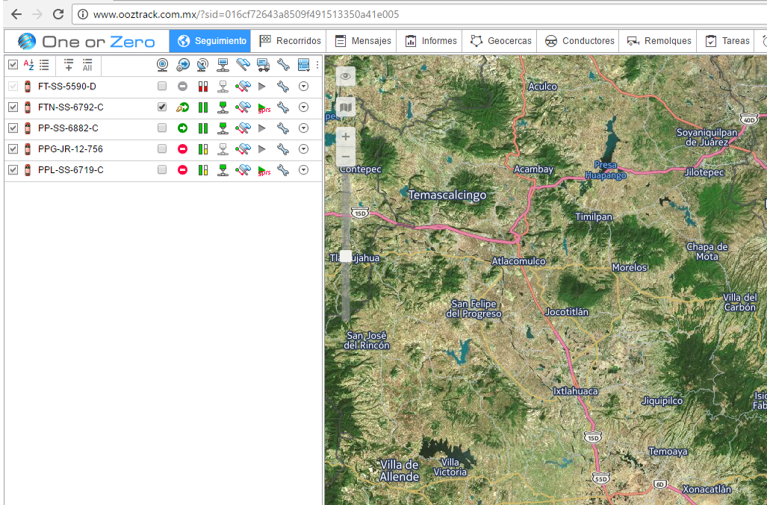Click the map zoom slider handle
767x505 pixels.
pyautogui.click(x=345, y=256)
